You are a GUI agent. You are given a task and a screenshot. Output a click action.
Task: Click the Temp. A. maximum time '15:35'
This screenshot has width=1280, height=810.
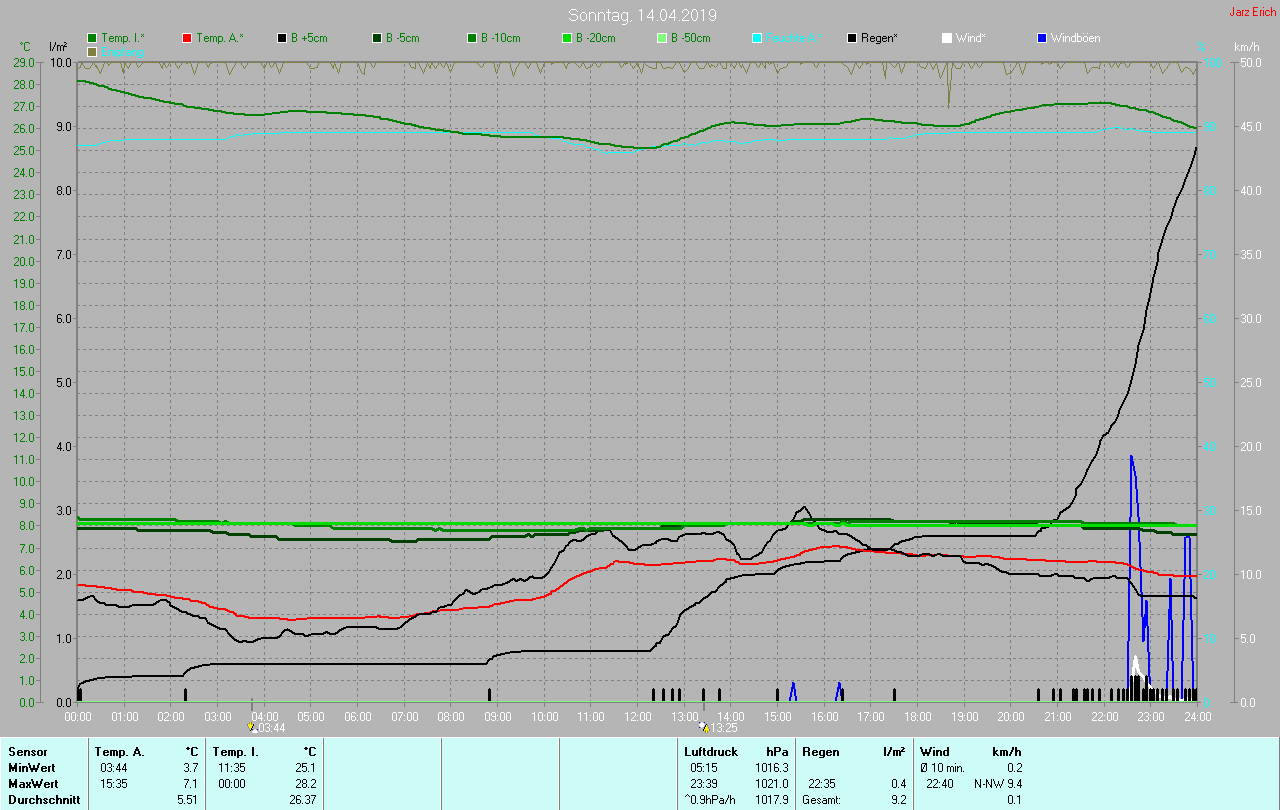pos(114,783)
